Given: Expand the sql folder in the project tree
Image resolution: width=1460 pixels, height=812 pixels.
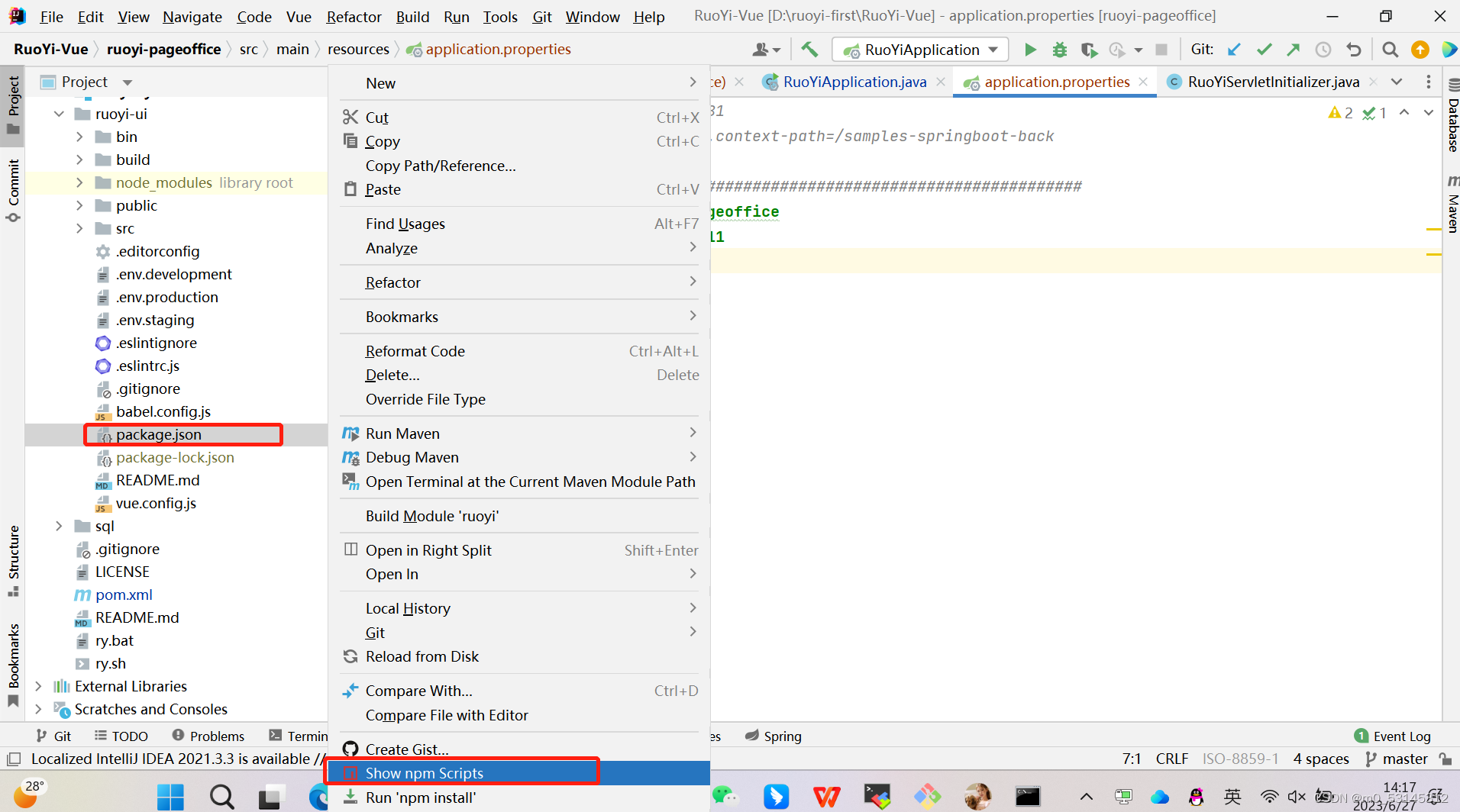Looking at the screenshot, I should (60, 526).
